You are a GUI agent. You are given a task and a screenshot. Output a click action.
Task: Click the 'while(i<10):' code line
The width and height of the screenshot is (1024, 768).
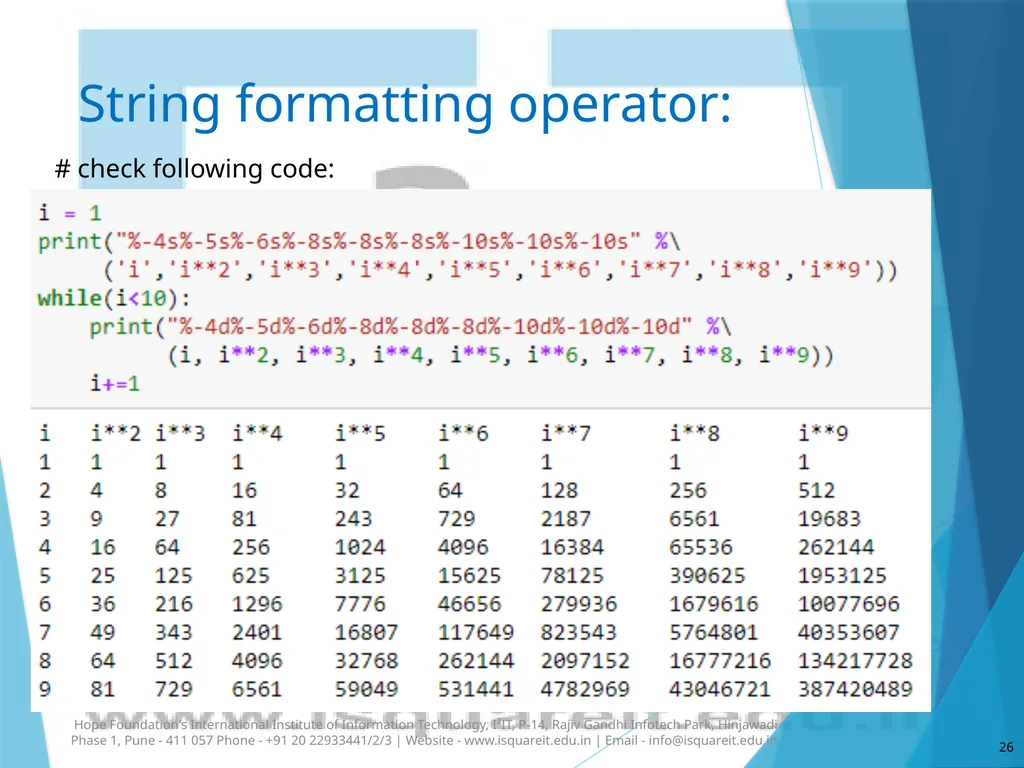(x=114, y=298)
